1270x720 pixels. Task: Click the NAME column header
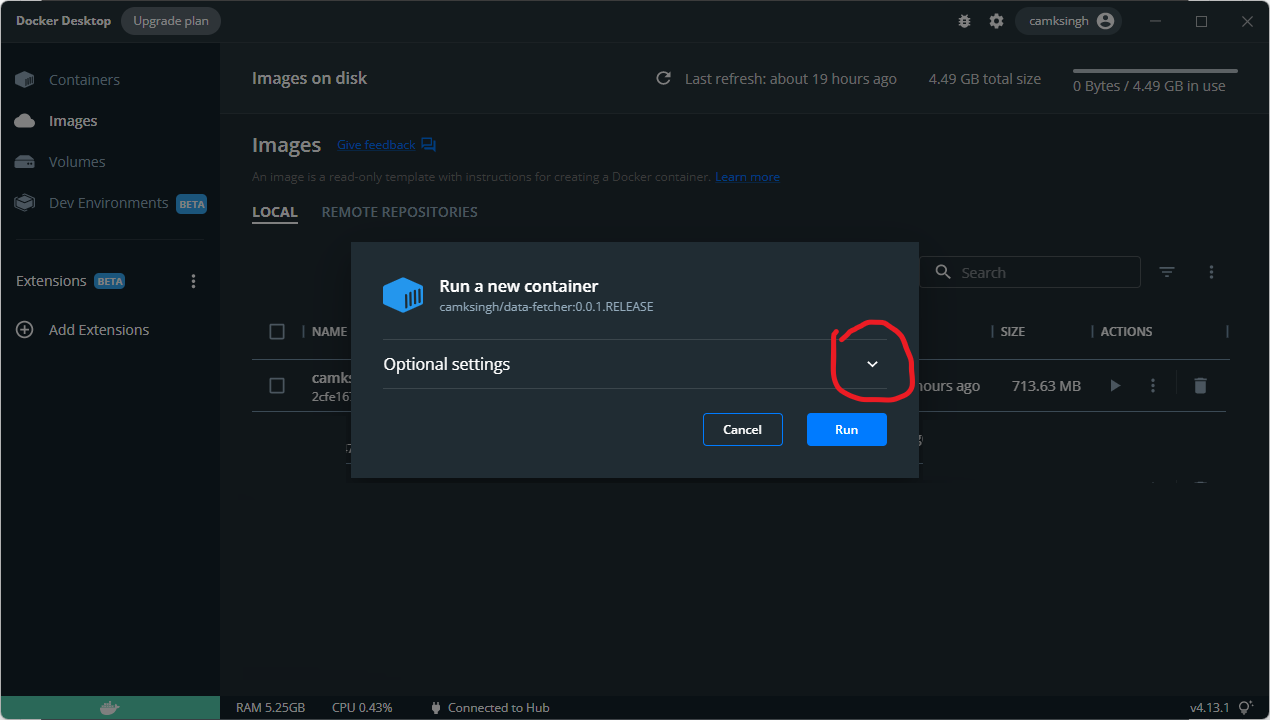point(329,331)
